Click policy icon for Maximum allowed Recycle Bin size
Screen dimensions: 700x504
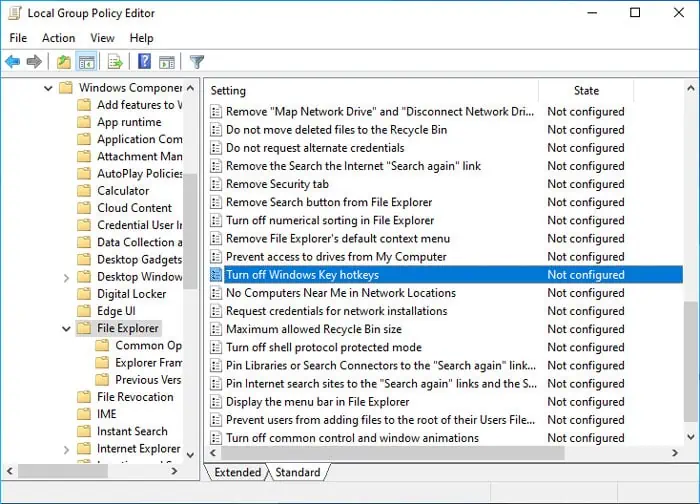[216, 329]
